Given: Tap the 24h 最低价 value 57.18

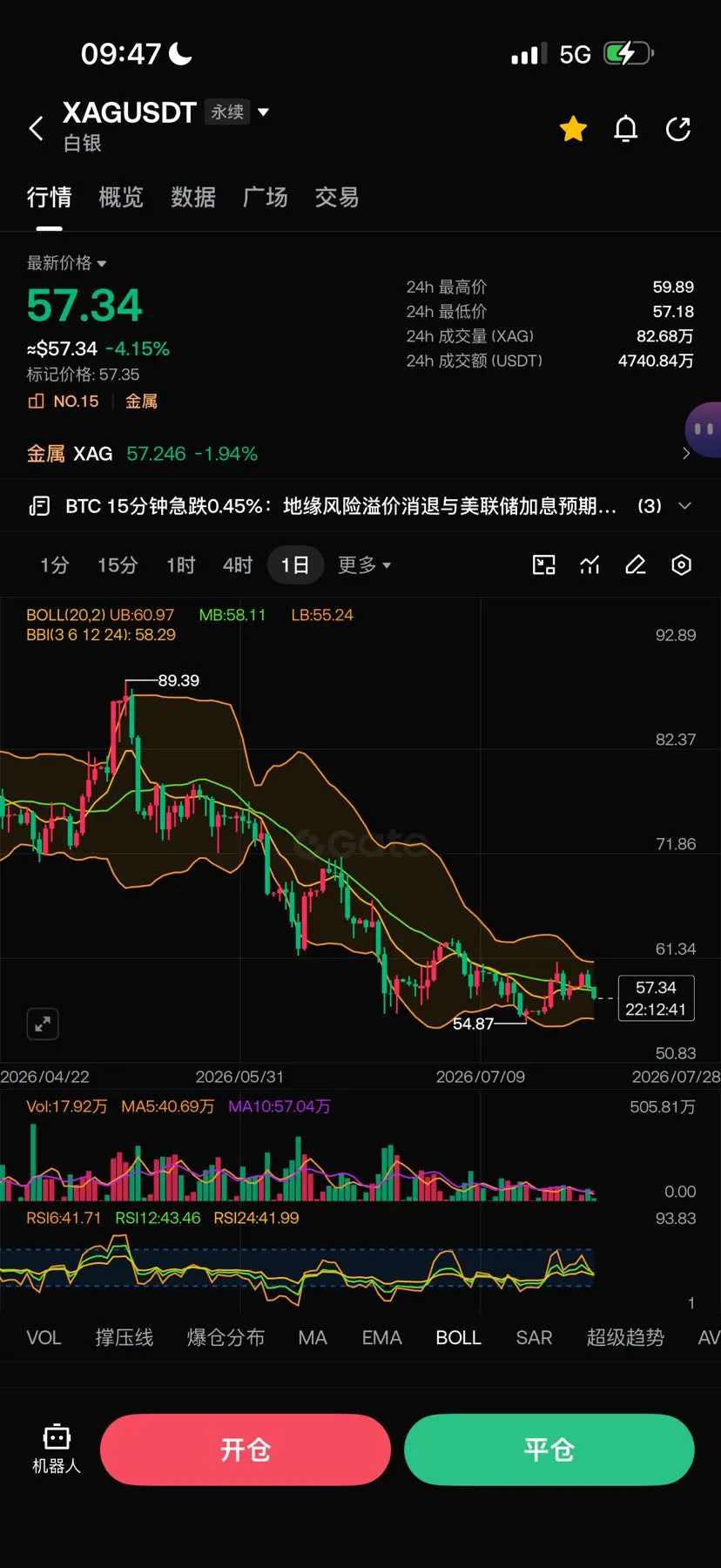Looking at the screenshot, I should click(x=673, y=311).
